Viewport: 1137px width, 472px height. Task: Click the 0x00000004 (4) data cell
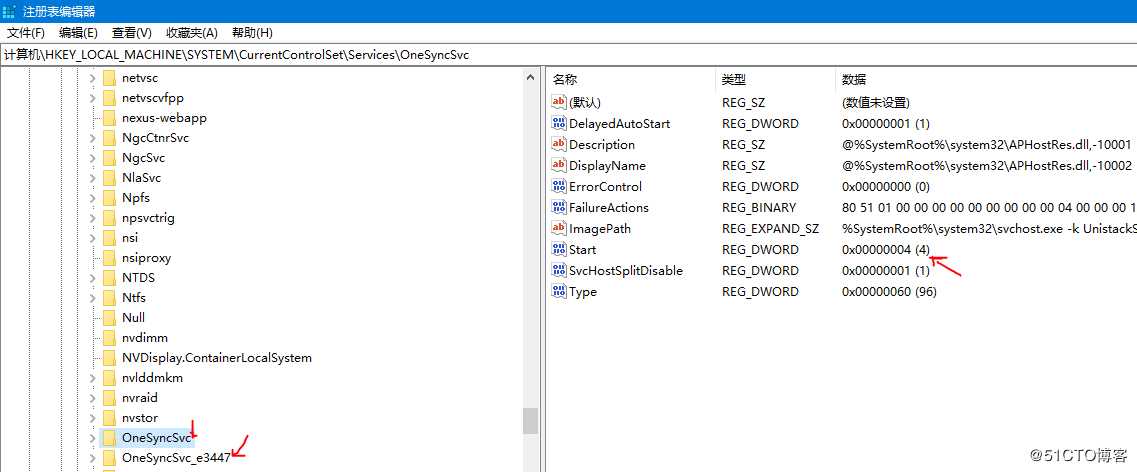coord(885,249)
